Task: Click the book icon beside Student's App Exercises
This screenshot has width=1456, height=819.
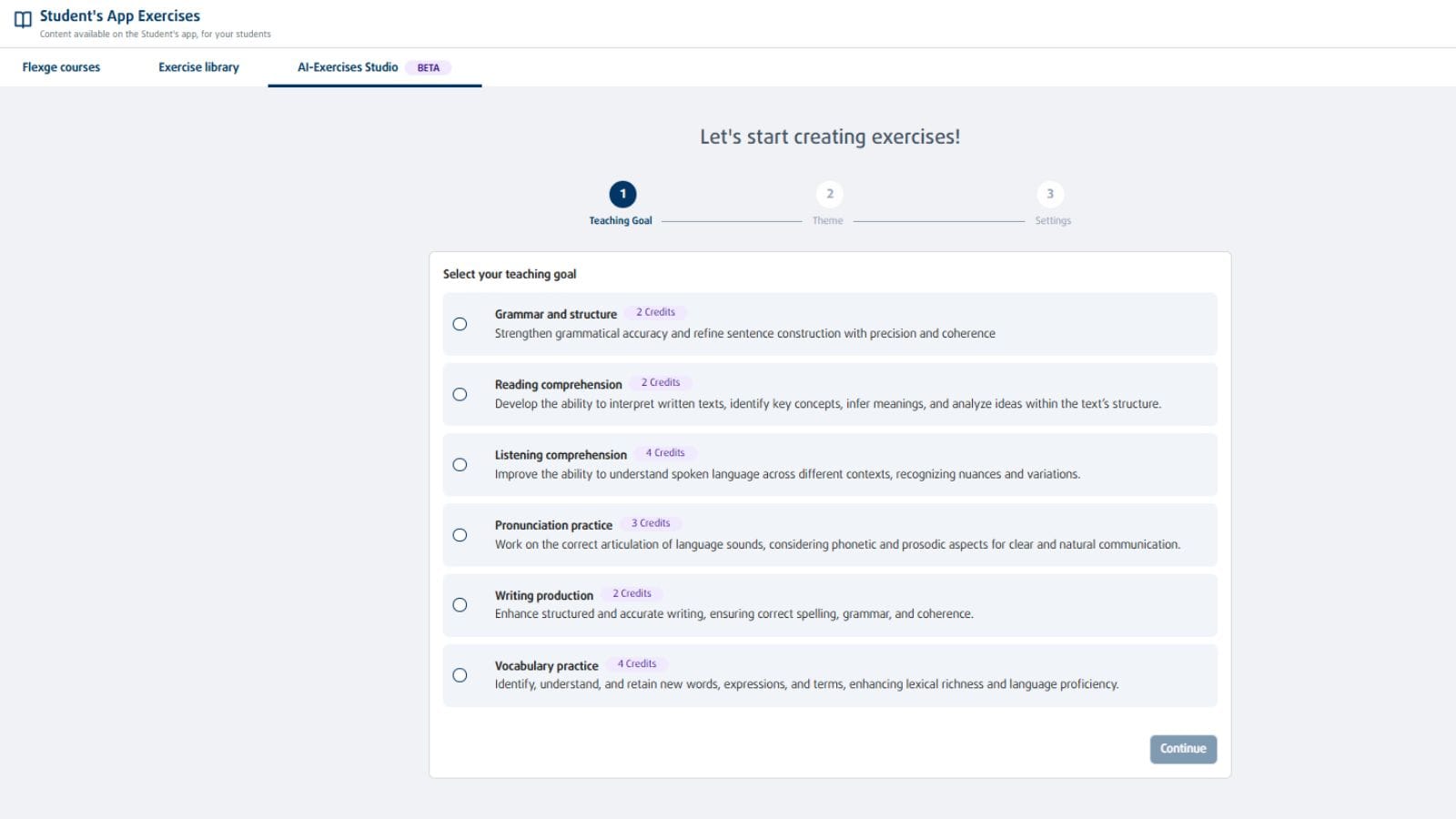Action: click(23, 19)
